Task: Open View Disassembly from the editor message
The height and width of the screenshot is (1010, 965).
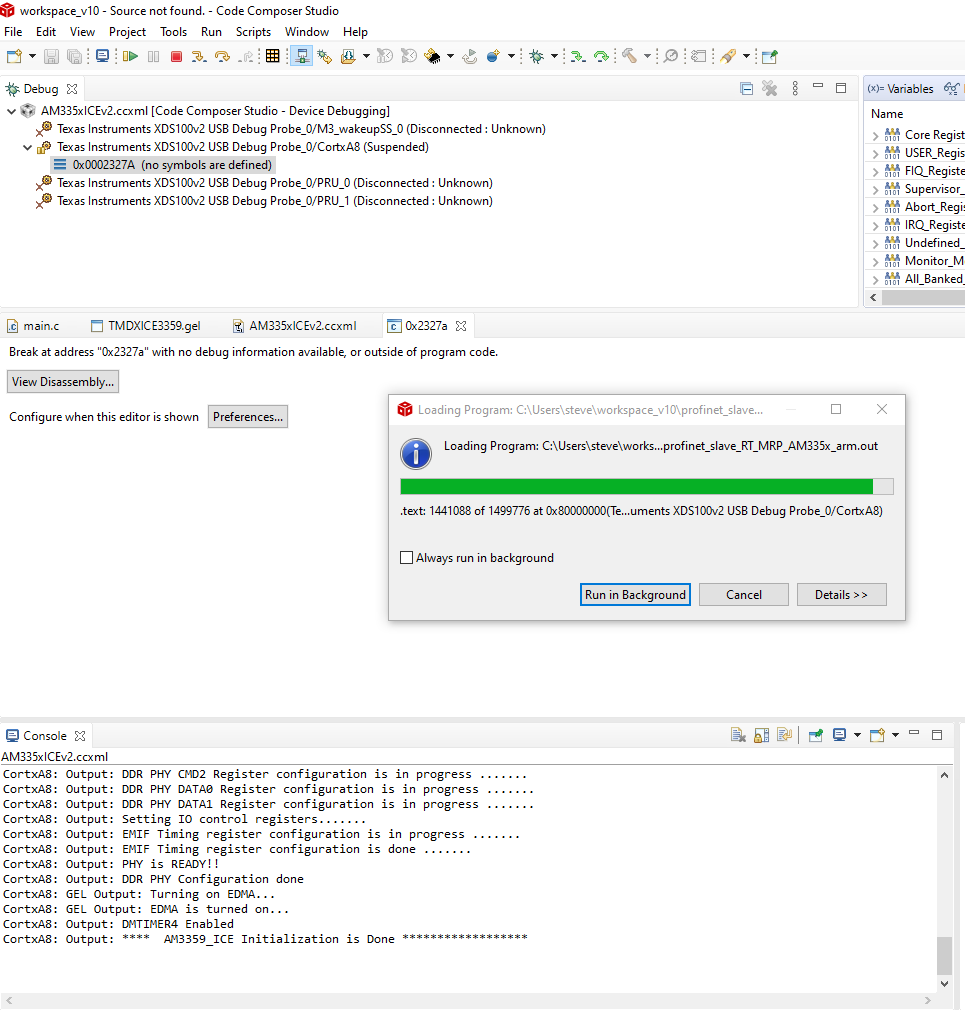Action: [62, 381]
